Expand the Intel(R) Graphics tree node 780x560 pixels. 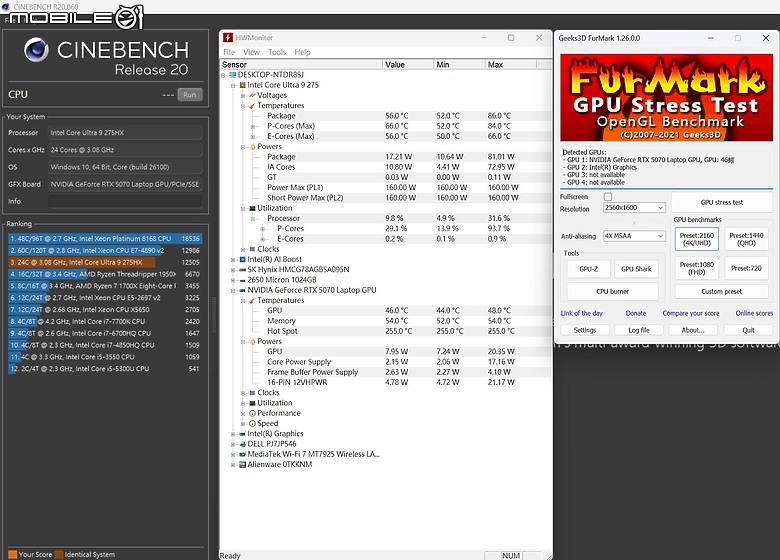point(233,434)
